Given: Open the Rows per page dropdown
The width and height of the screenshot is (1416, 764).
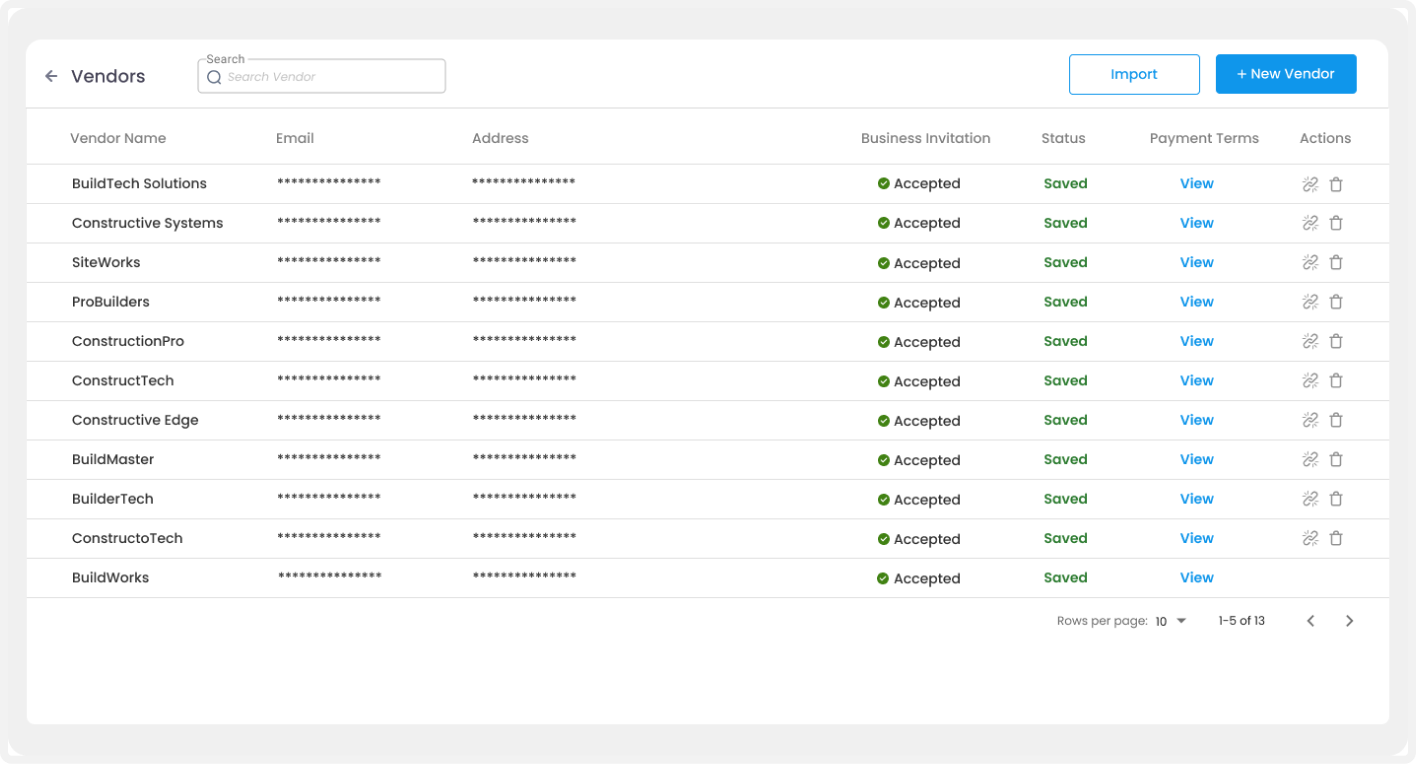Looking at the screenshot, I should (1170, 621).
